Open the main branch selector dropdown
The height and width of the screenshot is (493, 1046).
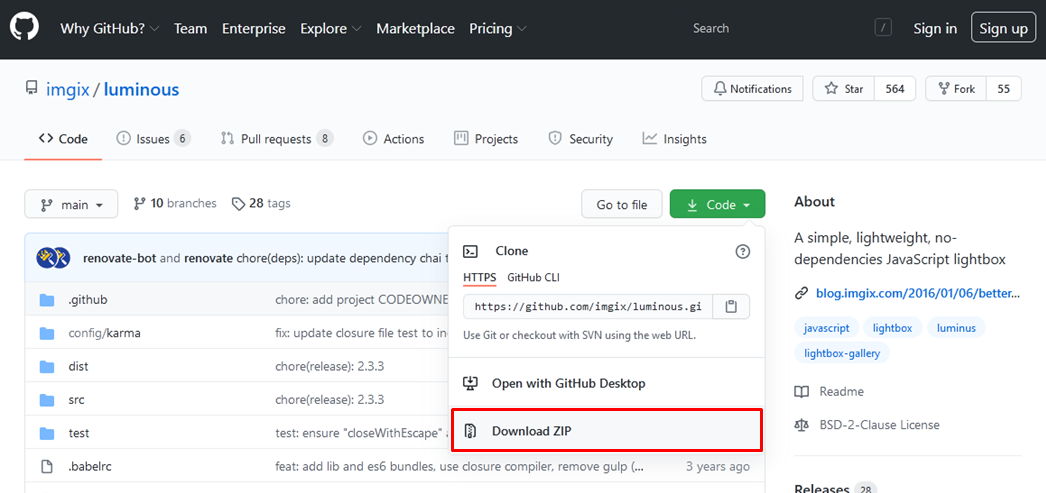click(x=71, y=204)
